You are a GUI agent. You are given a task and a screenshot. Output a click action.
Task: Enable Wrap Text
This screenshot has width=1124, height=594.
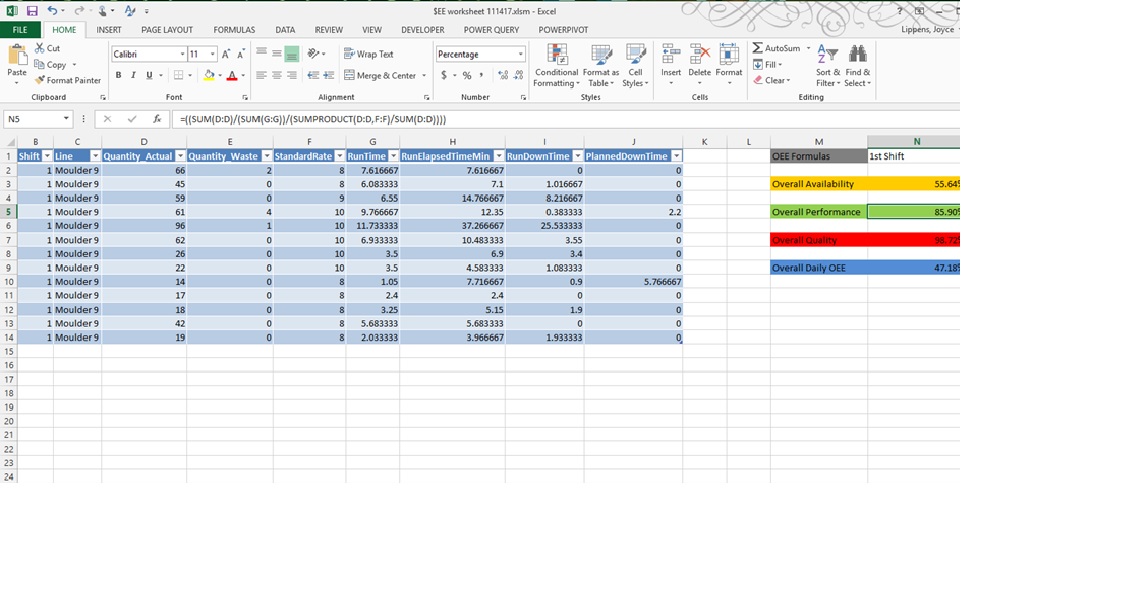click(368, 54)
